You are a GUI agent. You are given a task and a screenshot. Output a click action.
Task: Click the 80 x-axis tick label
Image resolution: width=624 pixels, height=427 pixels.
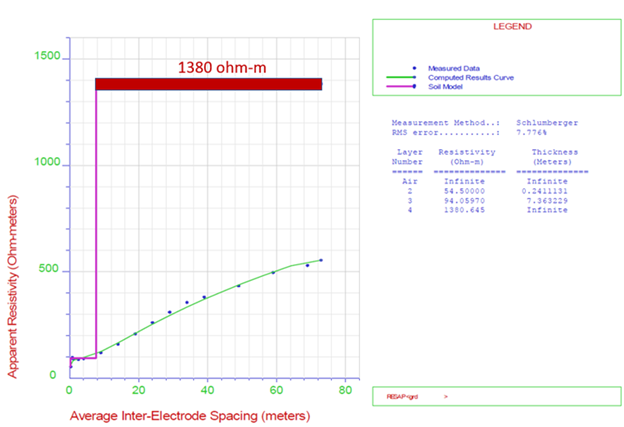(345, 390)
